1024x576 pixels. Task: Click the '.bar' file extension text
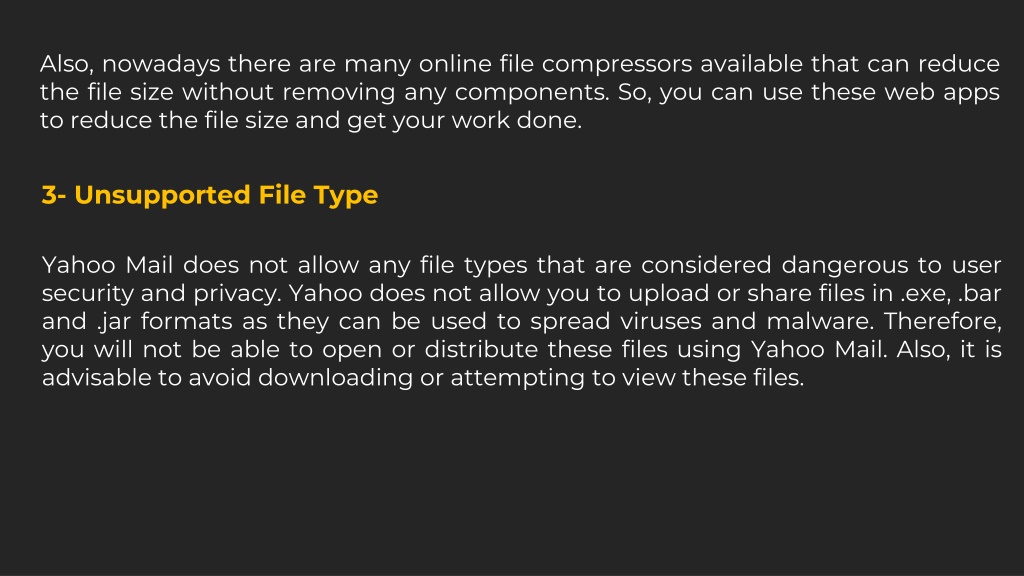click(x=980, y=293)
